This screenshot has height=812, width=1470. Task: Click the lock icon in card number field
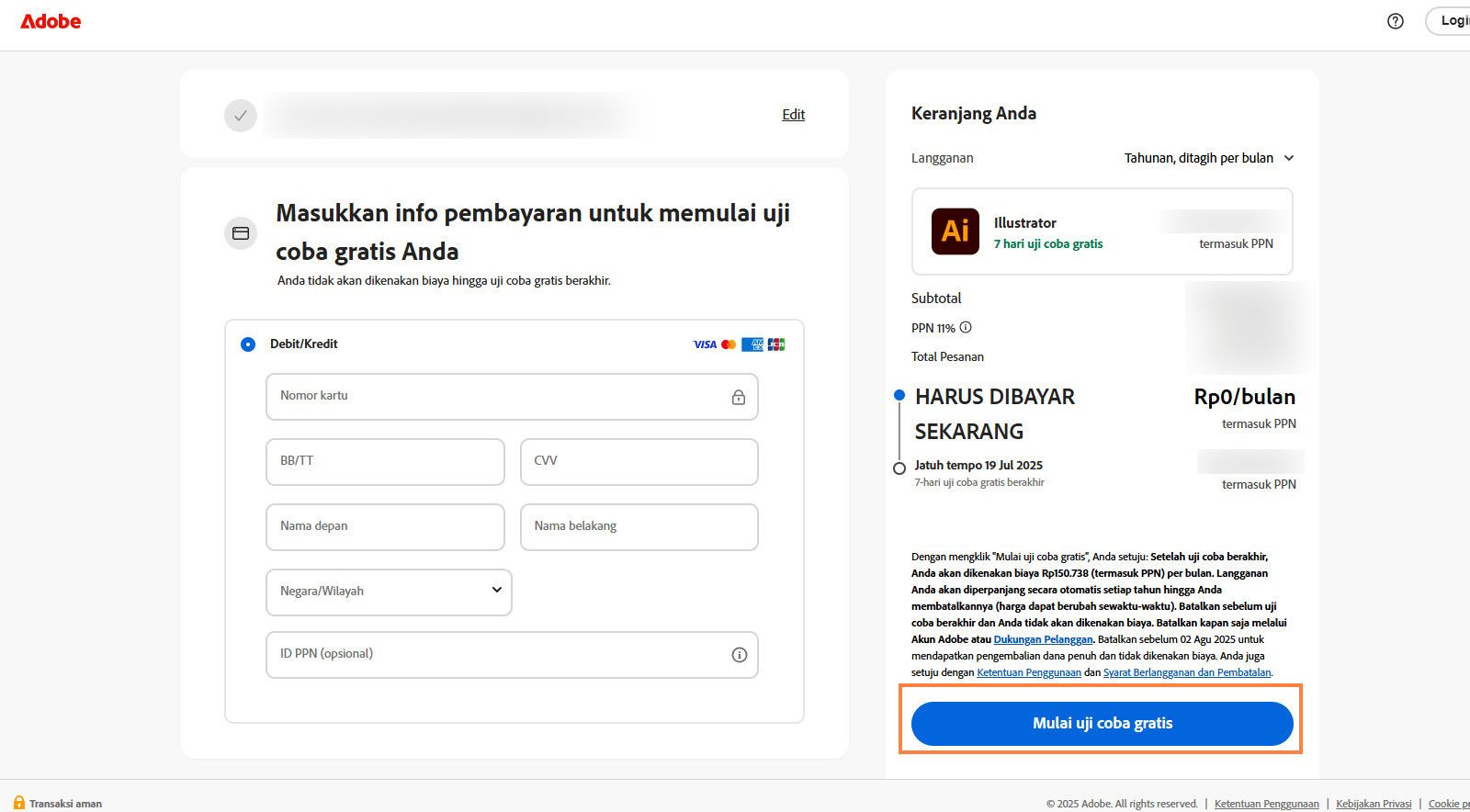pyautogui.click(x=738, y=398)
